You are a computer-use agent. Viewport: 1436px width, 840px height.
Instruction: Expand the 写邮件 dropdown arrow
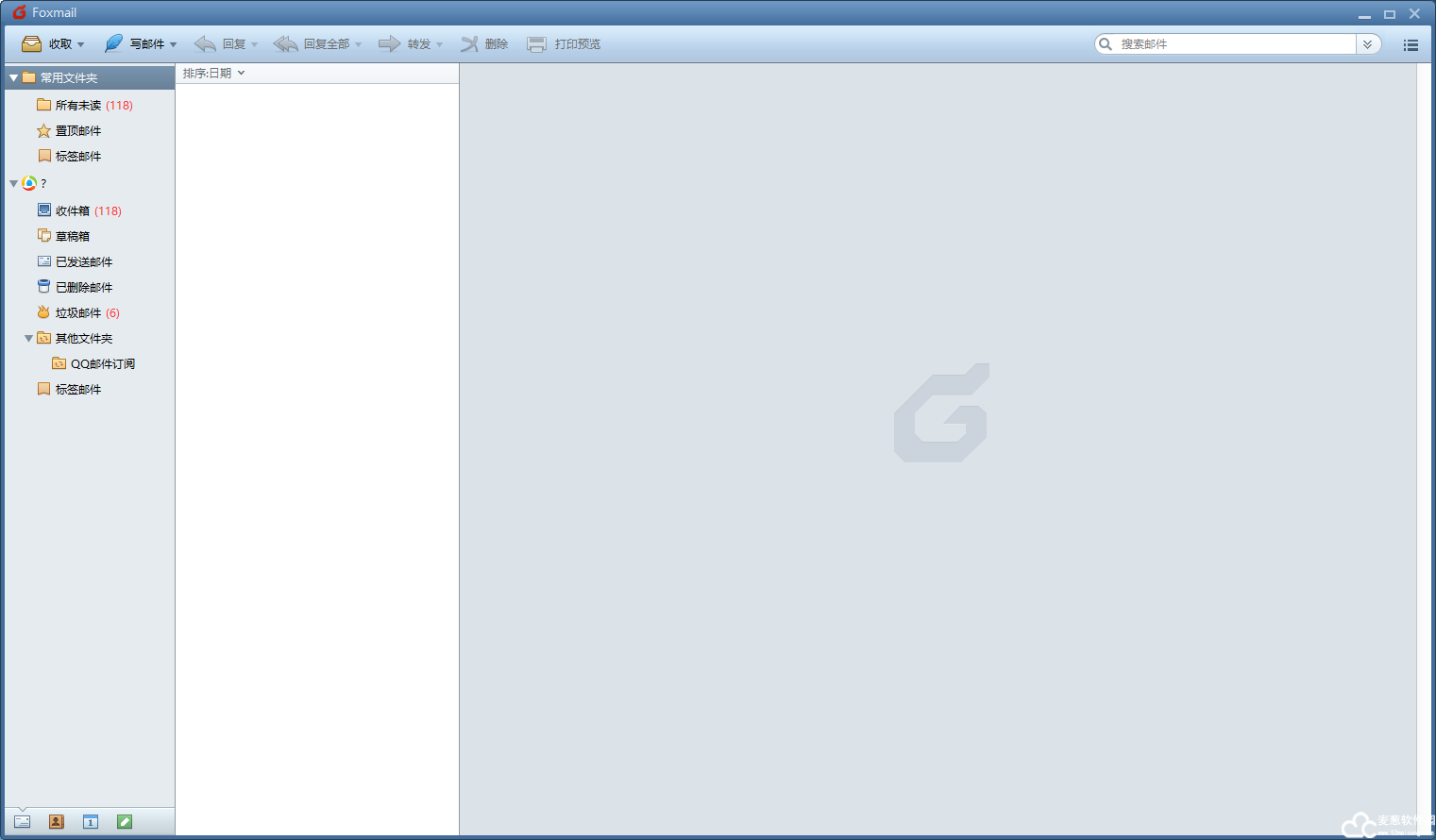(x=174, y=44)
